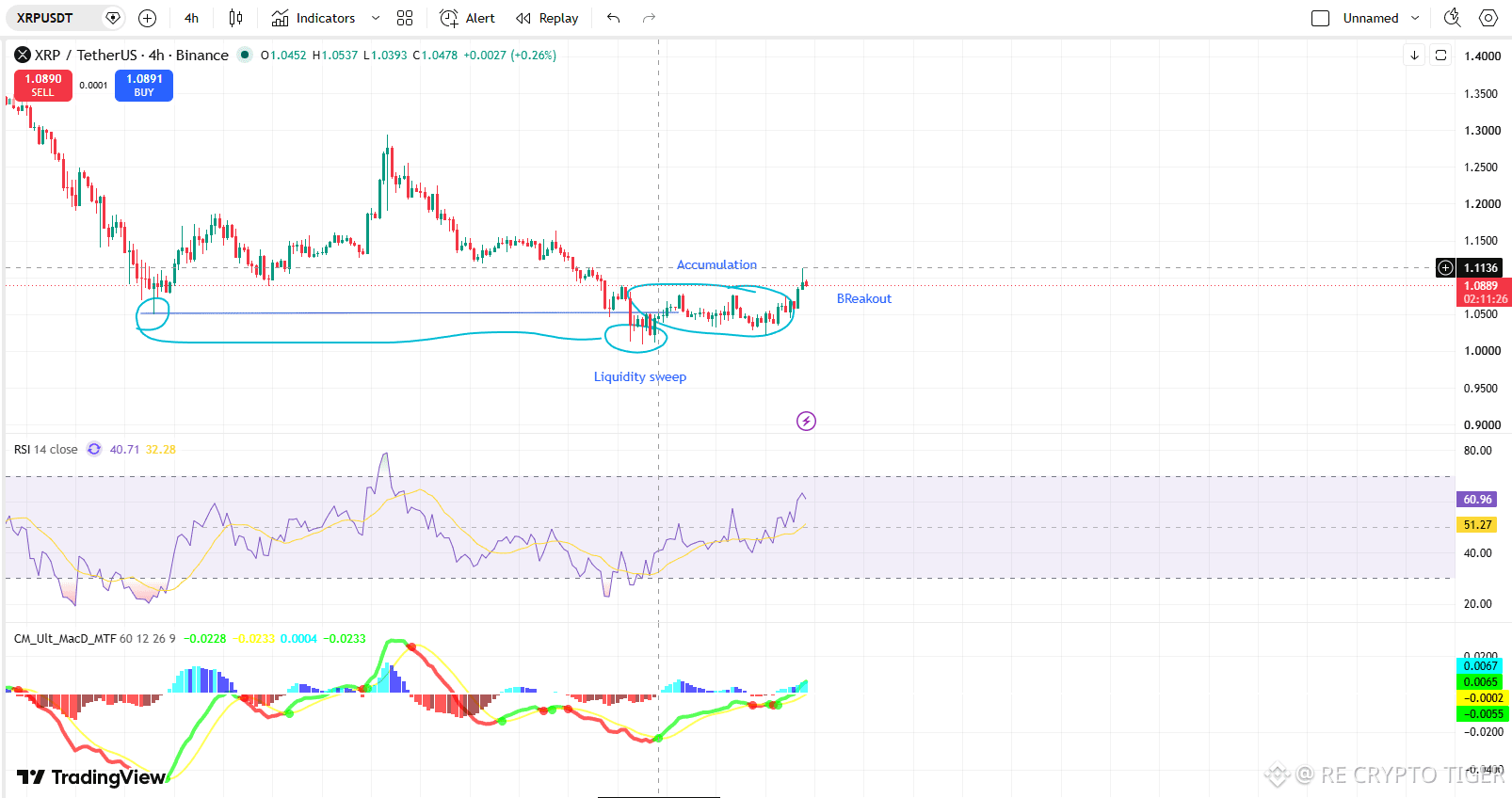Click the cyan 0.0067 MACD value label
This screenshot has width=1512, height=798.
coord(1481,665)
